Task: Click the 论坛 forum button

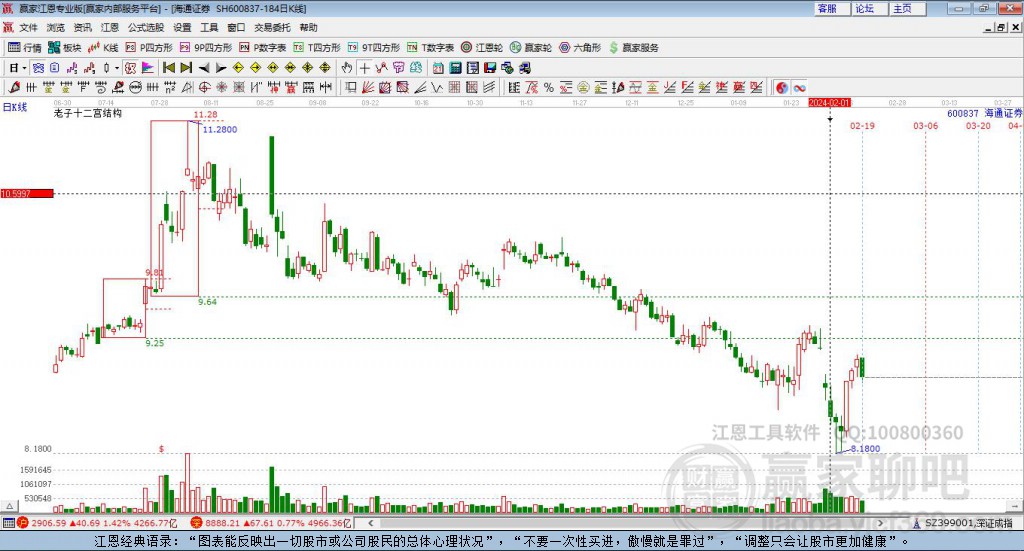Action: [869, 8]
